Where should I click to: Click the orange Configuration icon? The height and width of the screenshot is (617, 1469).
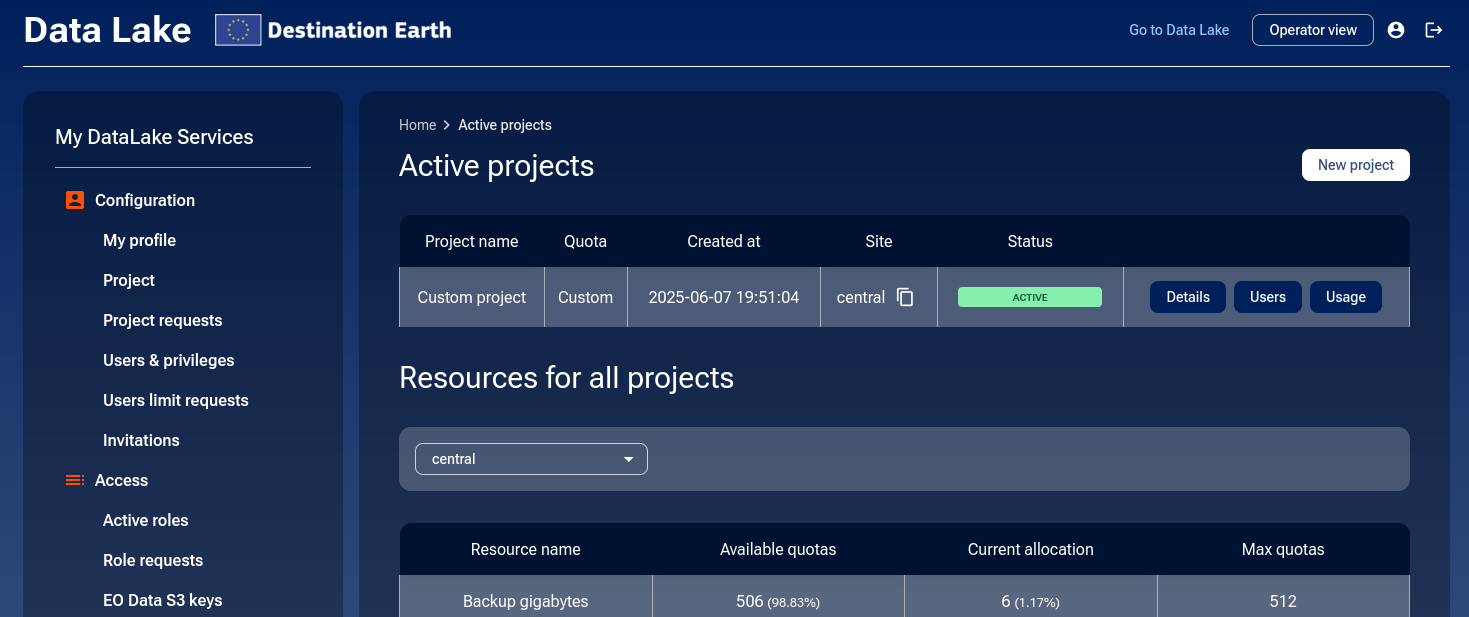click(74, 200)
